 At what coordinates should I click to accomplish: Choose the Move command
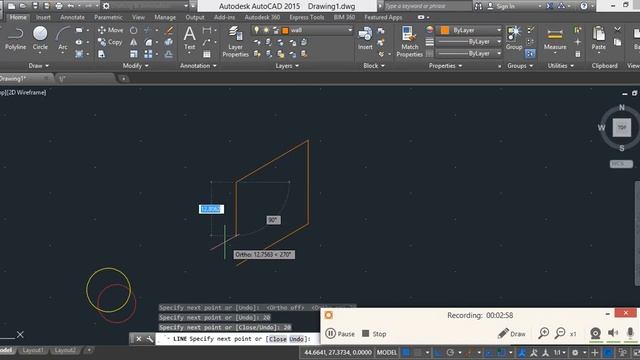tap(110, 30)
